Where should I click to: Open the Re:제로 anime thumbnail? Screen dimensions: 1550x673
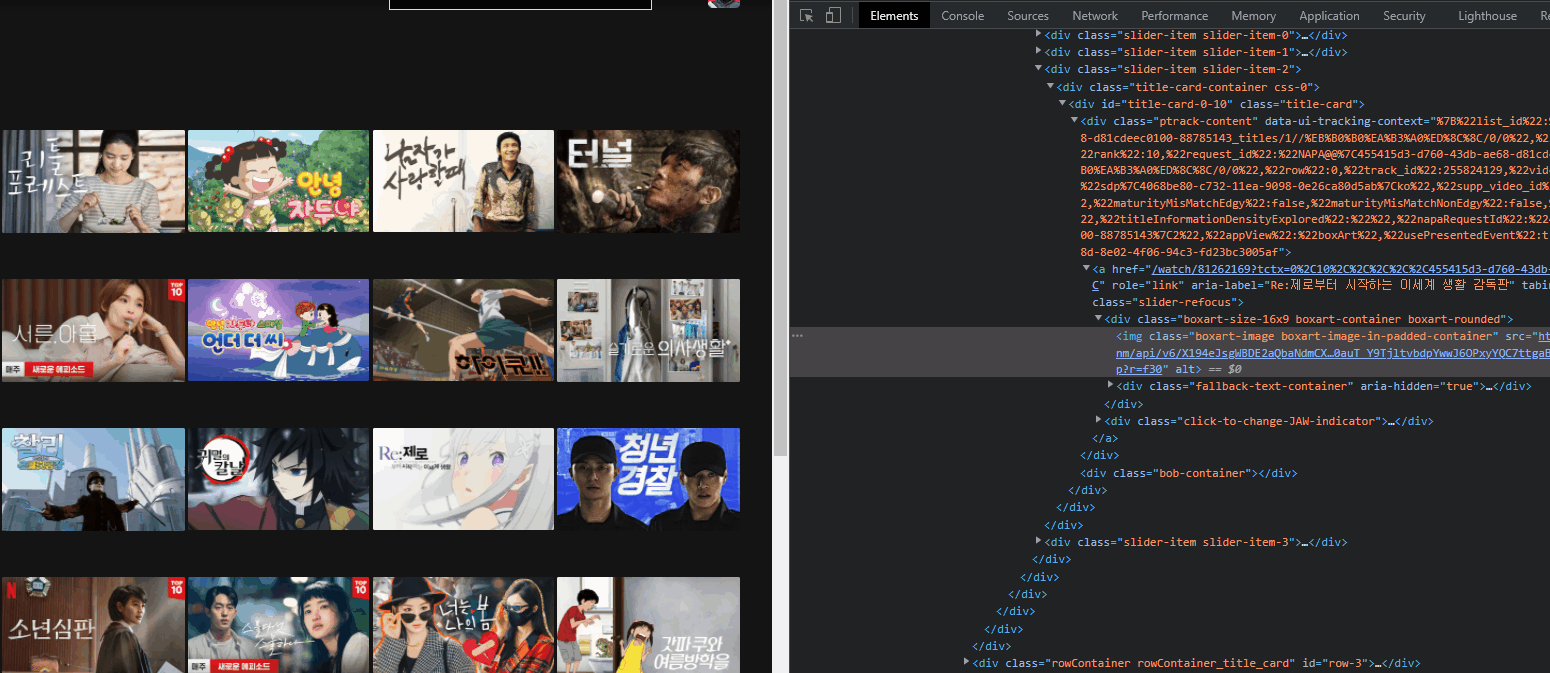[x=463, y=479]
